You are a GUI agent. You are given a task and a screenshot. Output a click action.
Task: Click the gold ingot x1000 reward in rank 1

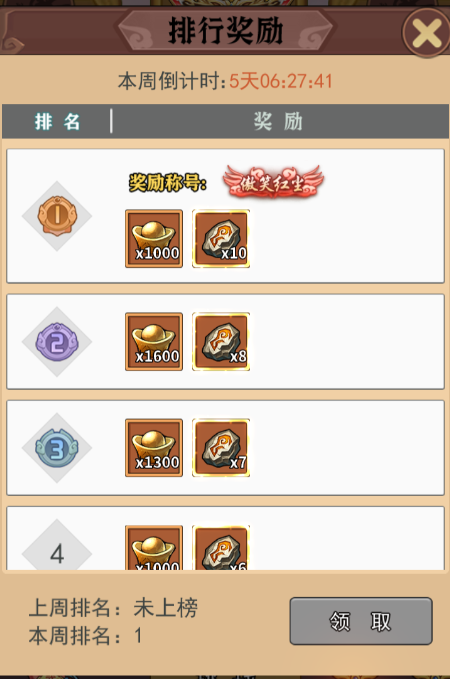pyautogui.click(x=154, y=239)
